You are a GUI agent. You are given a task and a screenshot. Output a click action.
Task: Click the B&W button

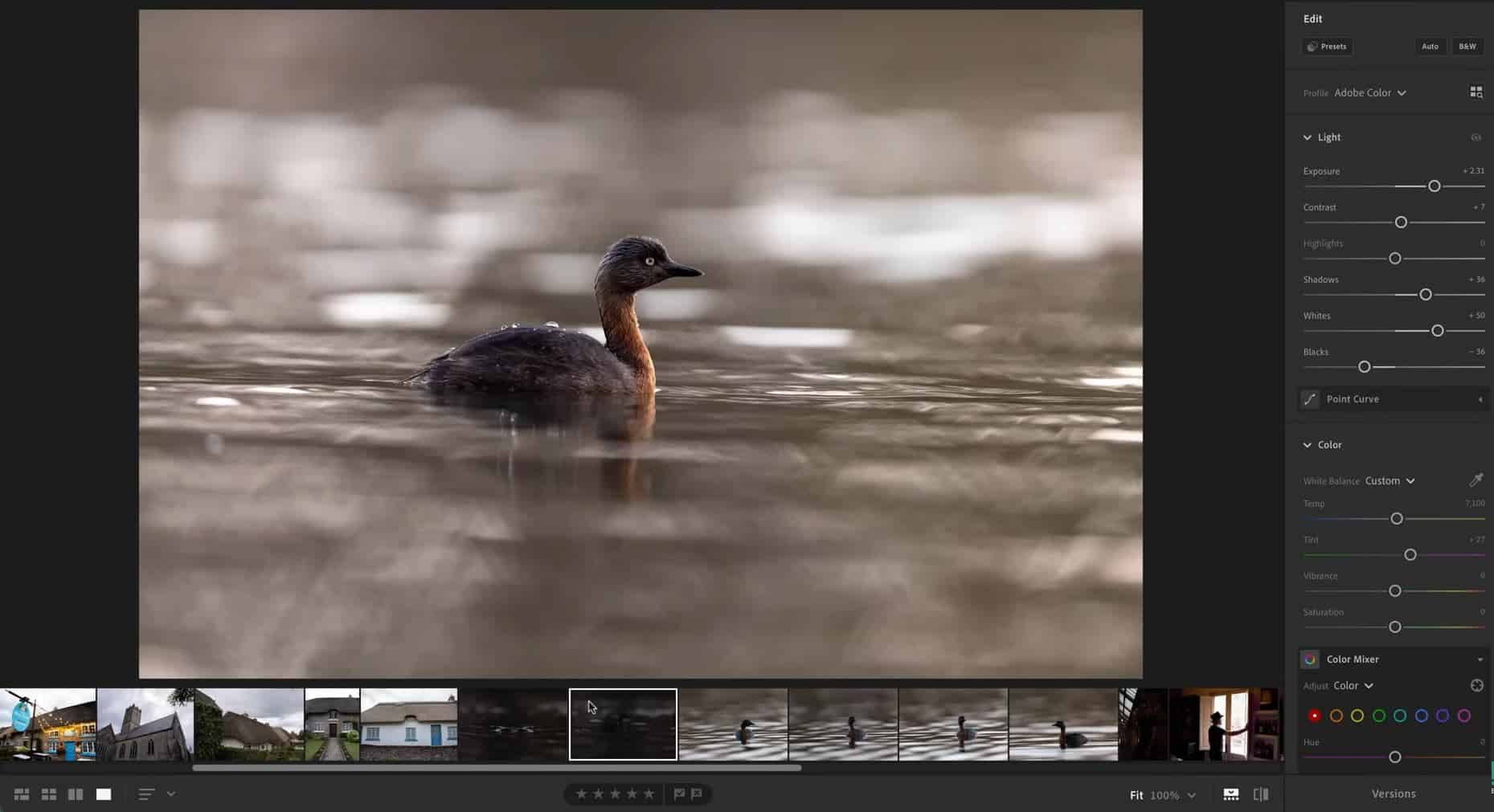tap(1467, 47)
